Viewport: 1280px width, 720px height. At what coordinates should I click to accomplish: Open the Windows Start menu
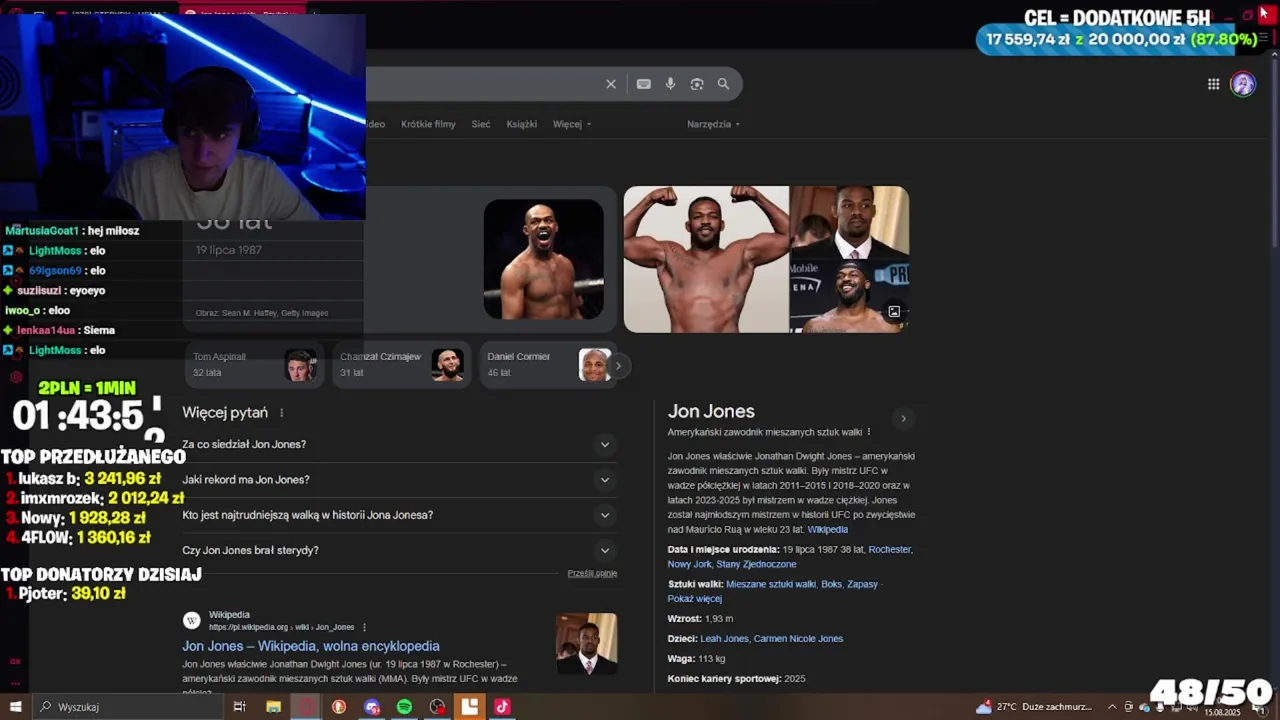(x=15, y=707)
